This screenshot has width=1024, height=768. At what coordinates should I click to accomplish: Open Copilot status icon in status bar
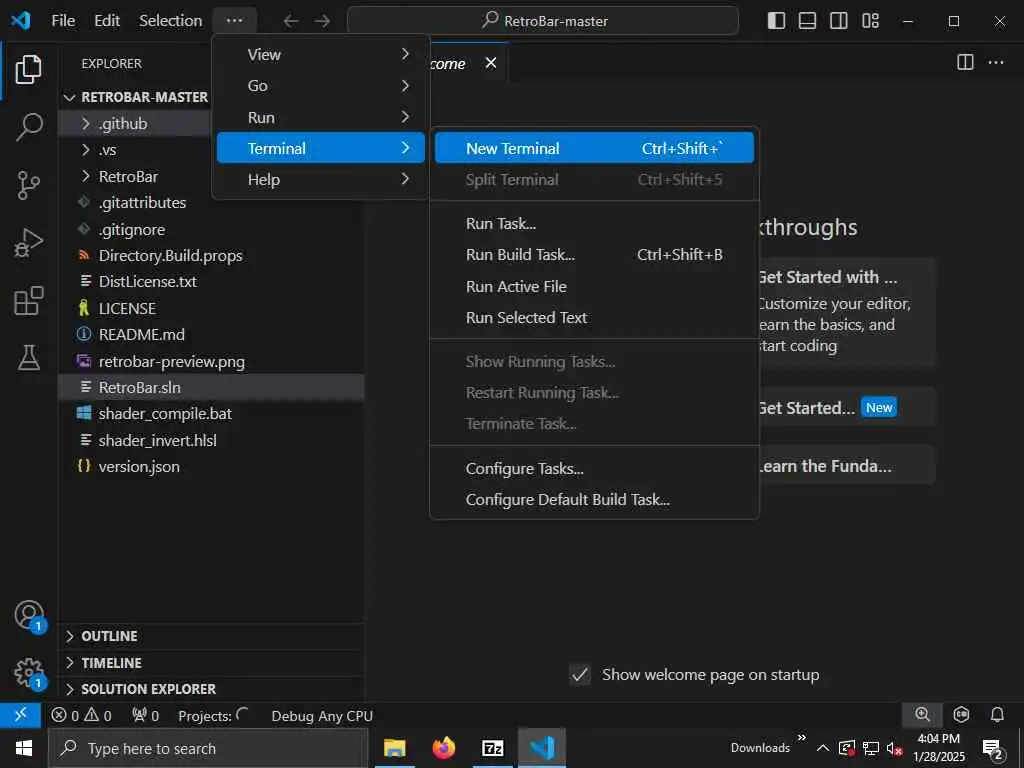(961, 715)
